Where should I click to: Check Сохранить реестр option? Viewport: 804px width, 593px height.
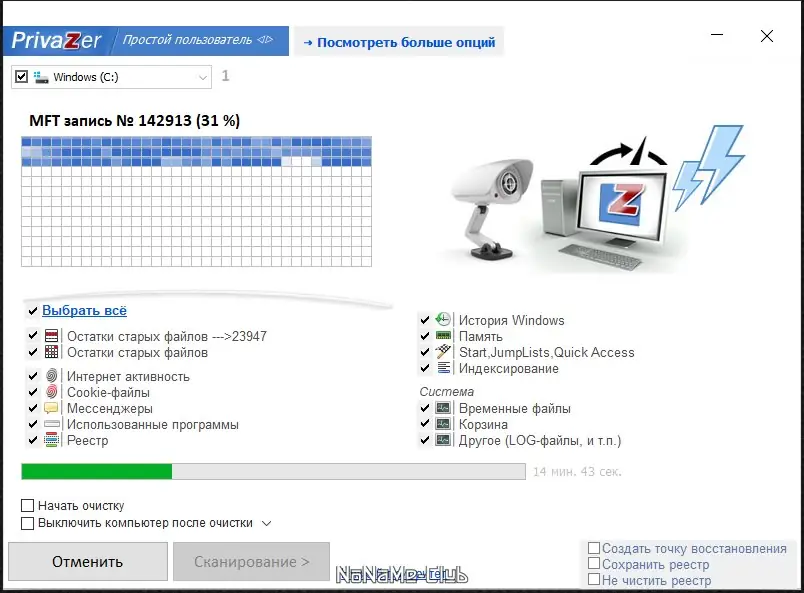(x=594, y=564)
